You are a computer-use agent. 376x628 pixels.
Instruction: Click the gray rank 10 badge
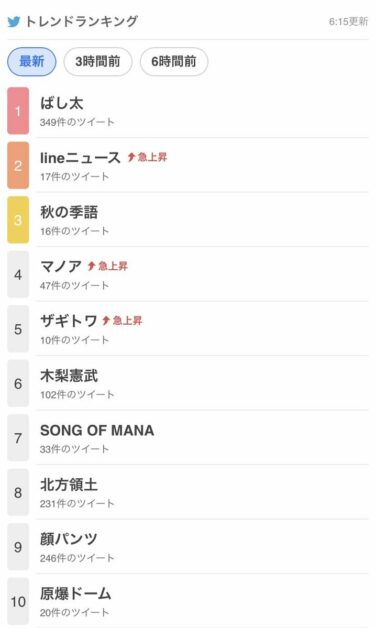point(18,601)
